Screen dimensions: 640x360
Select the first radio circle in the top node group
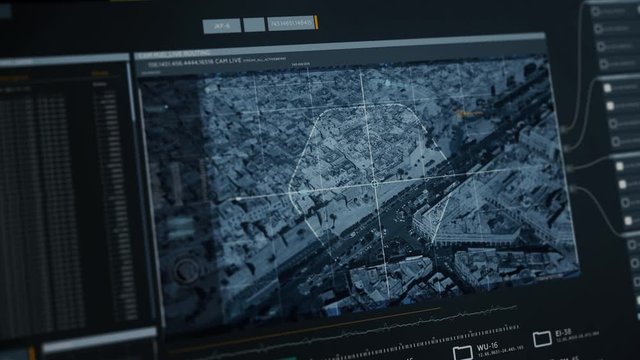(596, 11)
